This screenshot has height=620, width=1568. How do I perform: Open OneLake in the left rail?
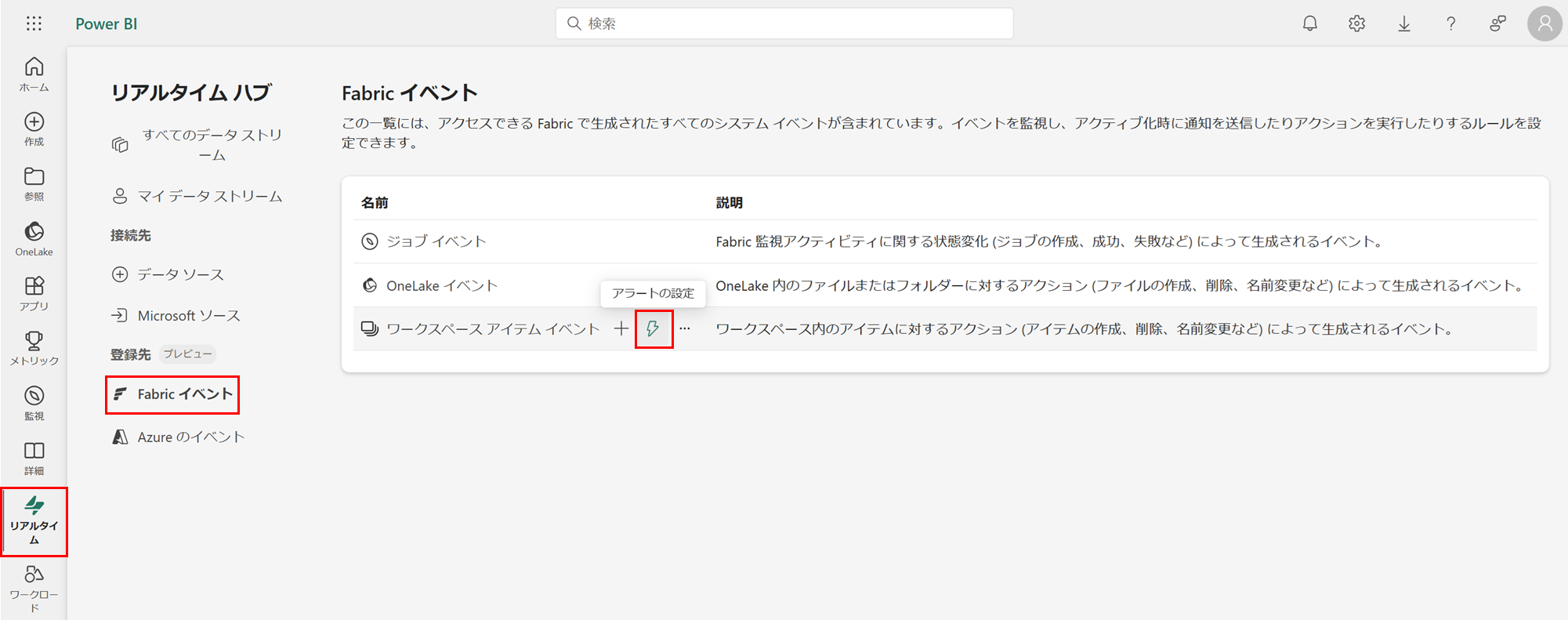tap(34, 239)
